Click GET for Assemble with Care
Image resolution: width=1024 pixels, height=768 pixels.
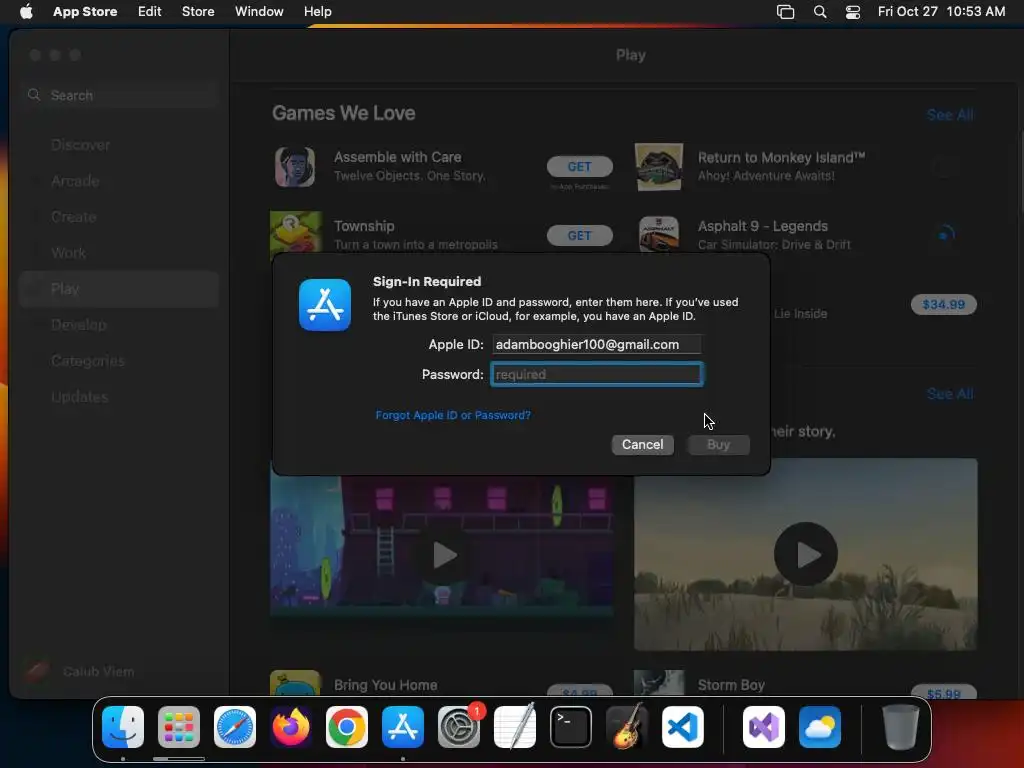[x=579, y=167]
